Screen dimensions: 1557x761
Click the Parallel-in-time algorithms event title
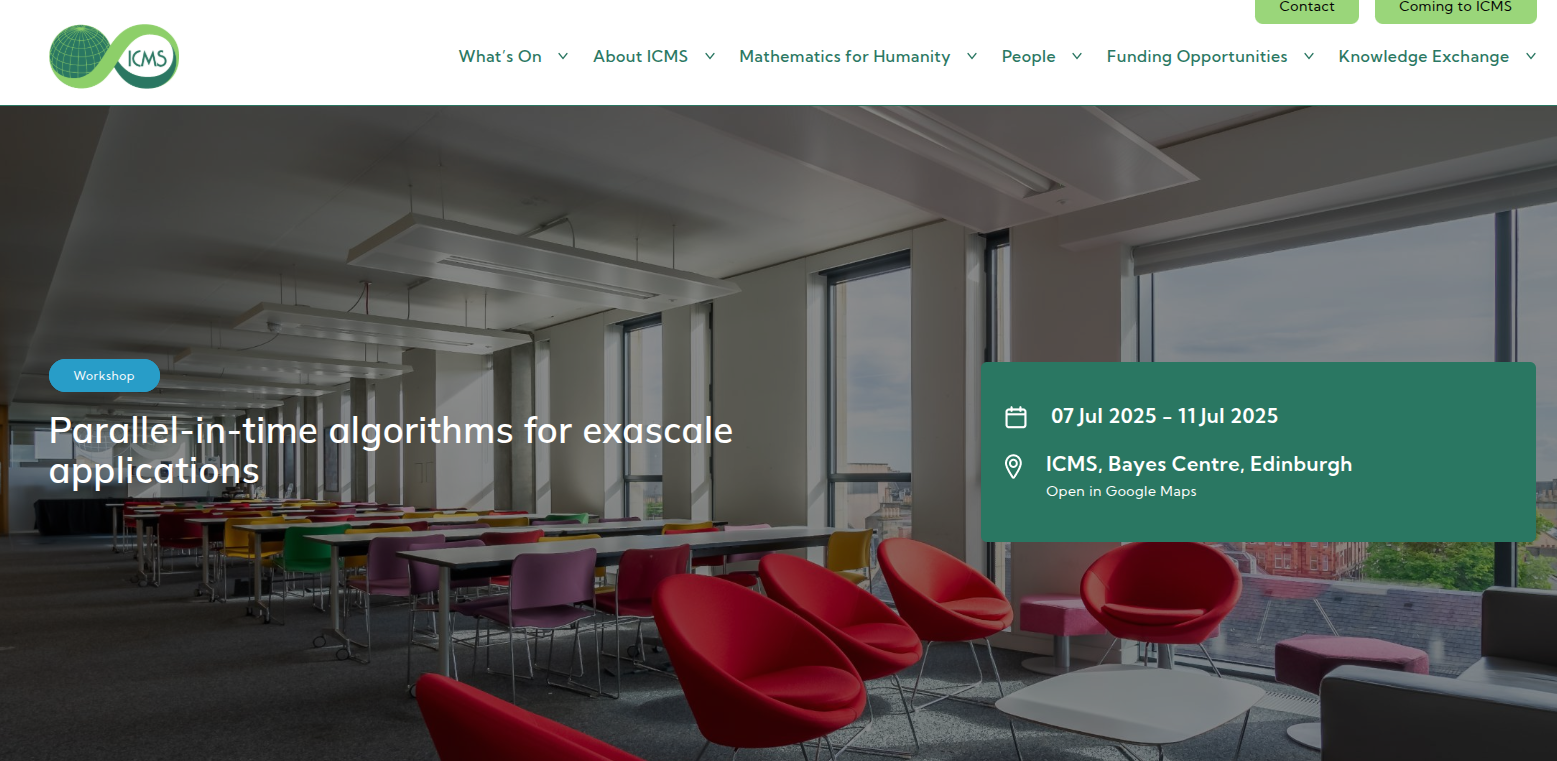pyautogui.click(x=391, y=450)
